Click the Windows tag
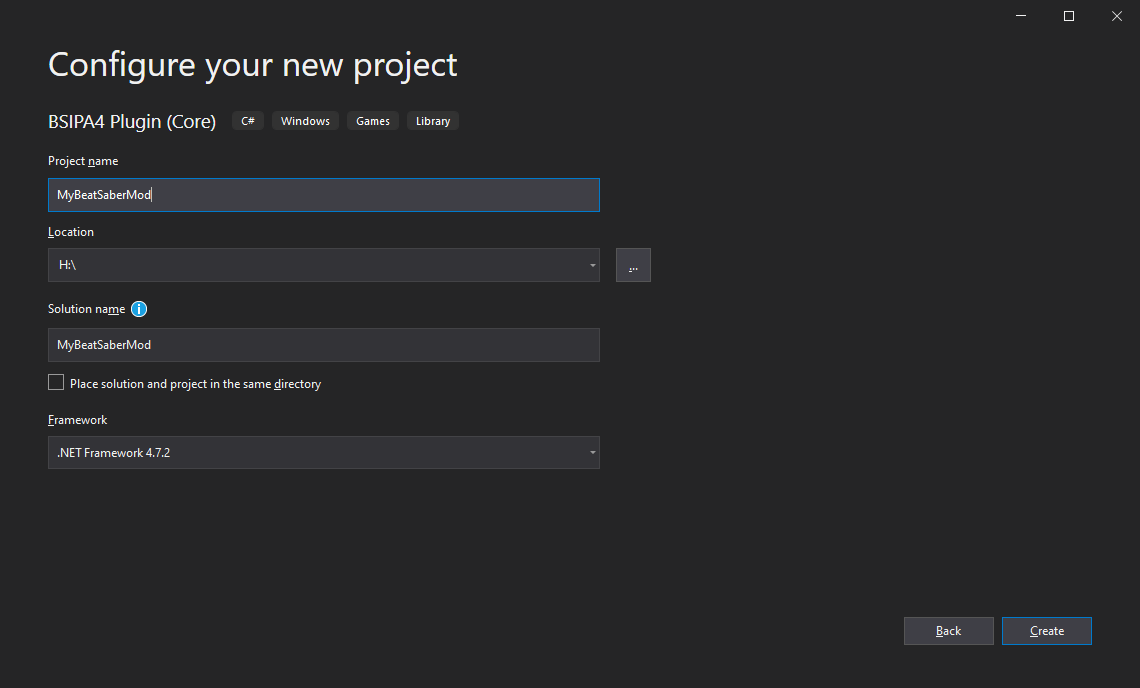1140x688 pixels. [x=305, y=121]
